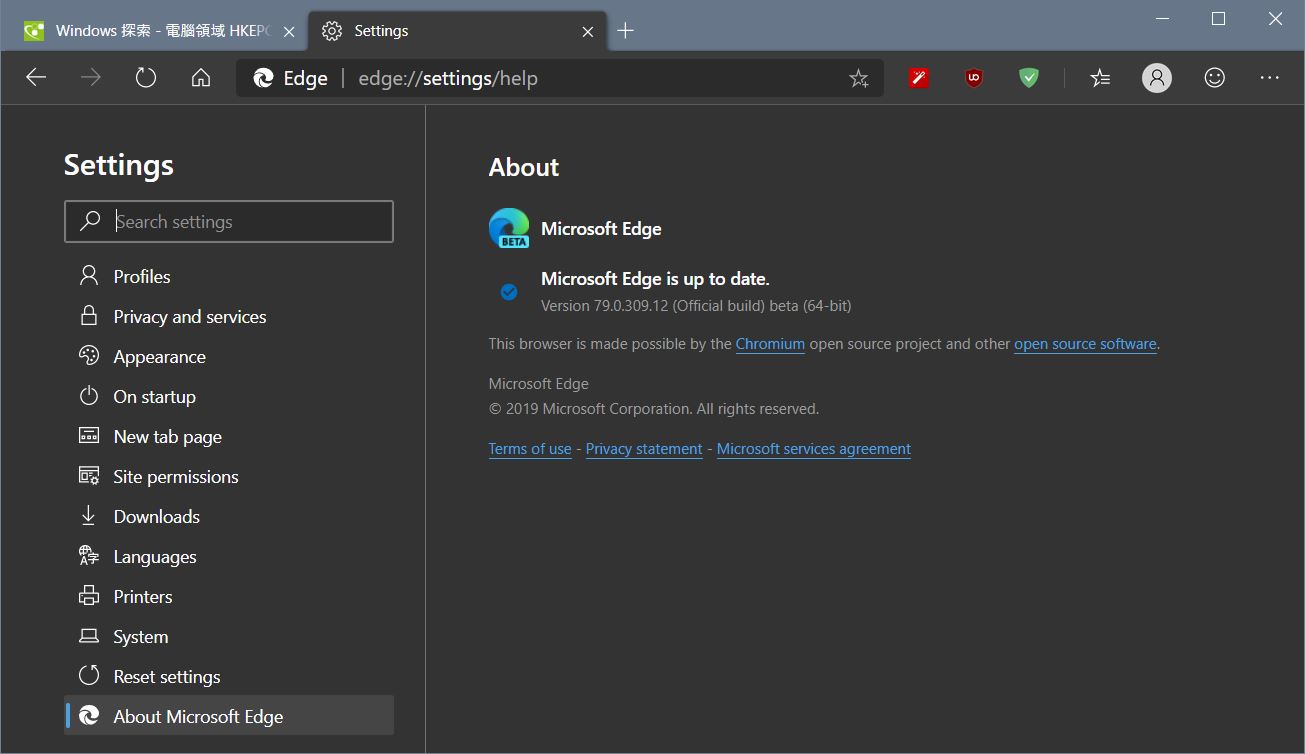The image size is (1305, 754).
Task: Click the About heading
Action: [524, 167]
